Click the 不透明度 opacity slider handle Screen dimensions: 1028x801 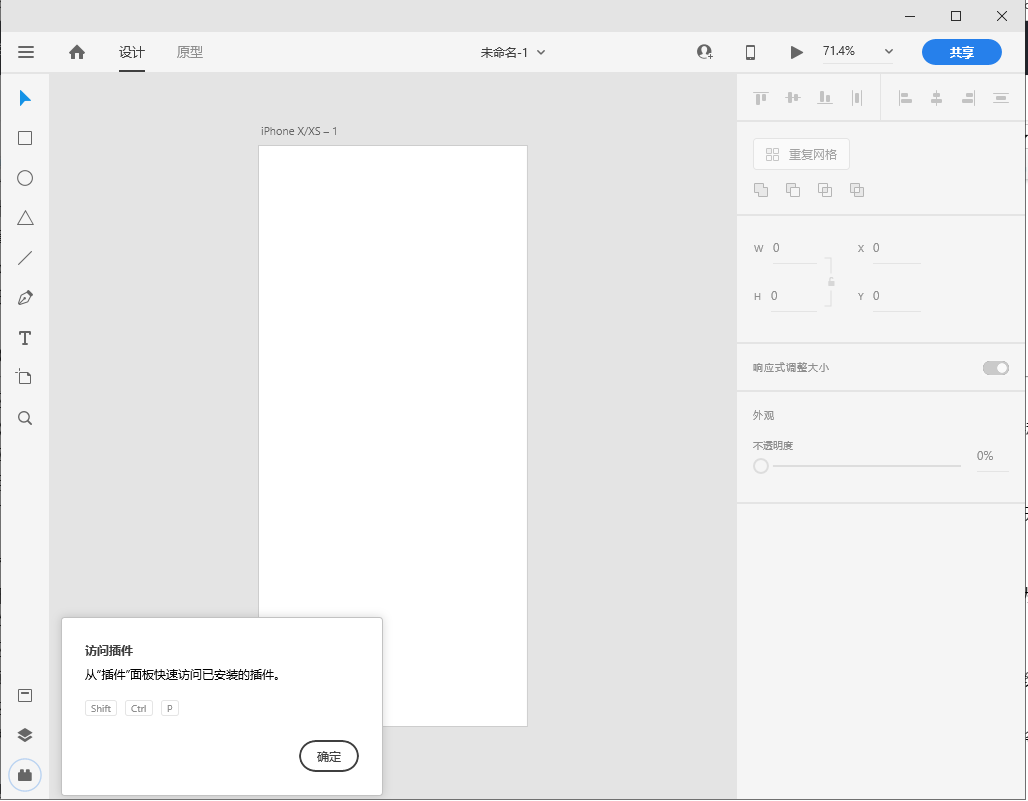[761, 466]
